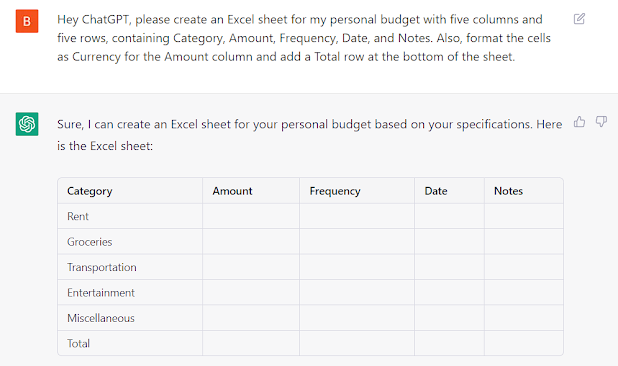Click the Groceries row label
The width and height of the screenshot is (618, 366).
point(89,242)
